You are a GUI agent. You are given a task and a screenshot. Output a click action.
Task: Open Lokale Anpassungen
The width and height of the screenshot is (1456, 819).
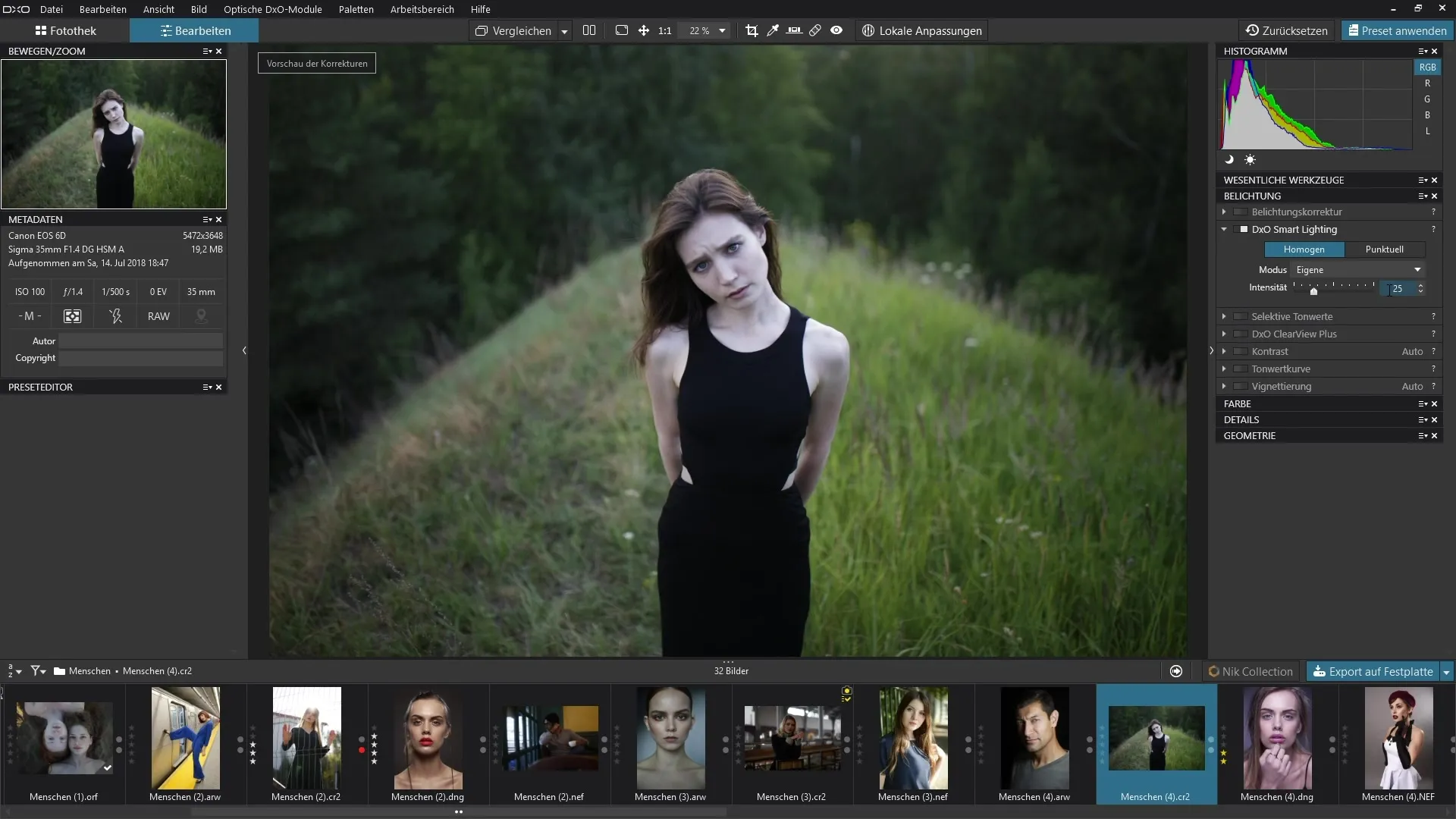(922, 31)
